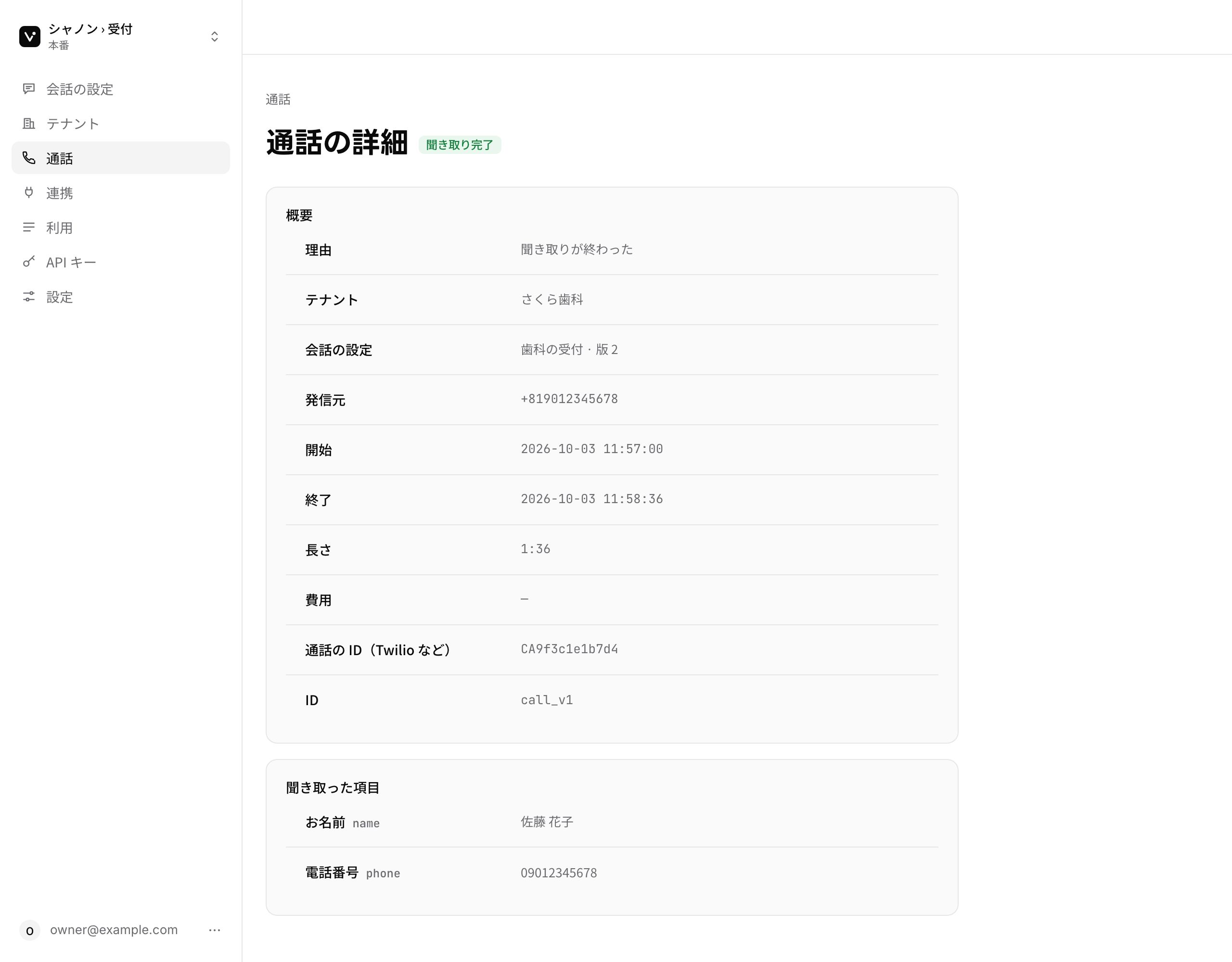Viewport: 1232px width, 962px height.
Task: Click owner@example.com account label
Action: coord(114,930)
